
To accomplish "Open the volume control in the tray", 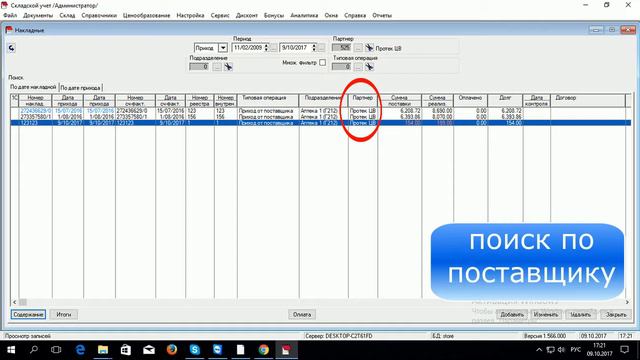I will tap(561, 350).
